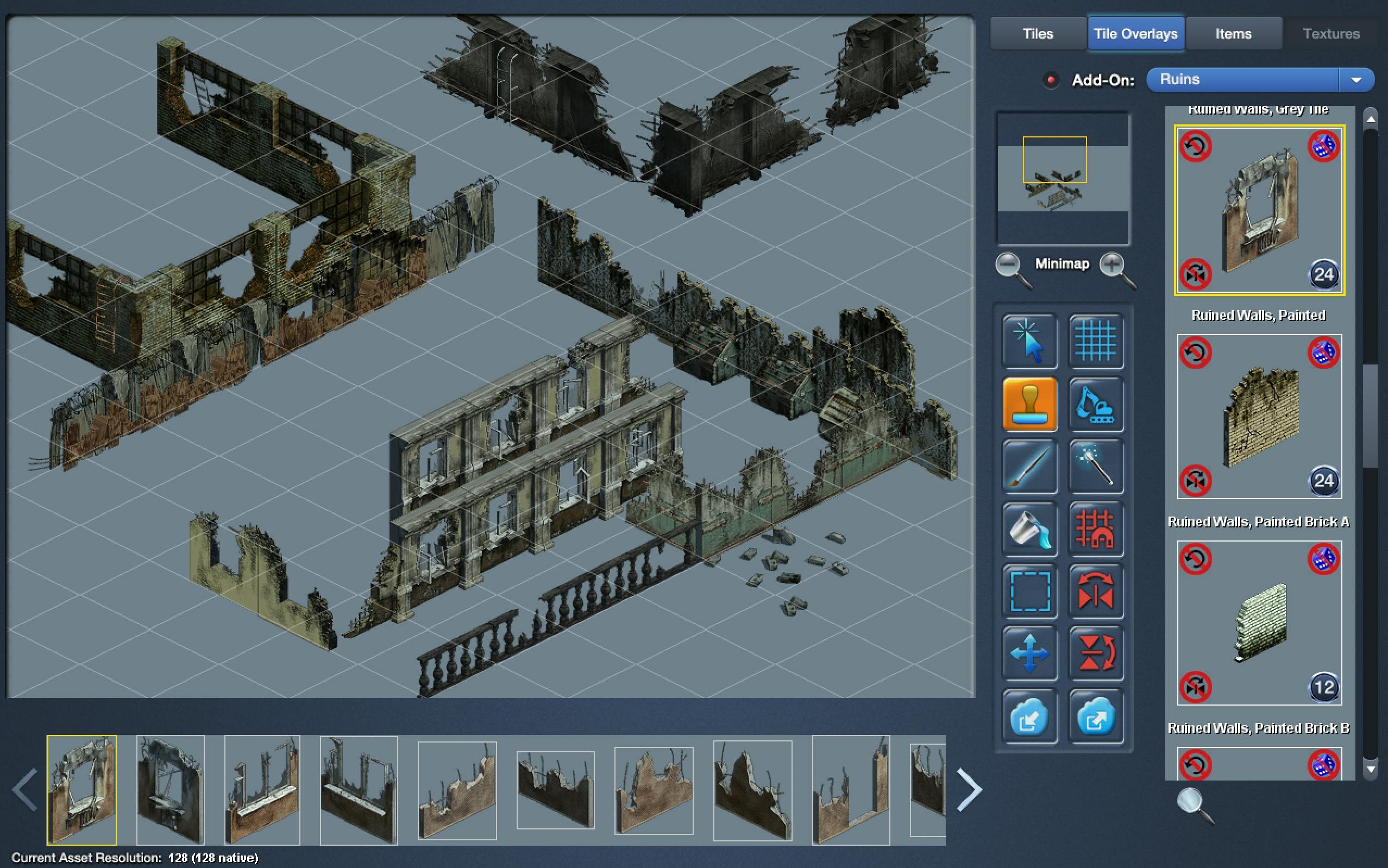
Task: Select the dashed rectangle selection tool
Action: point(1029,592)
